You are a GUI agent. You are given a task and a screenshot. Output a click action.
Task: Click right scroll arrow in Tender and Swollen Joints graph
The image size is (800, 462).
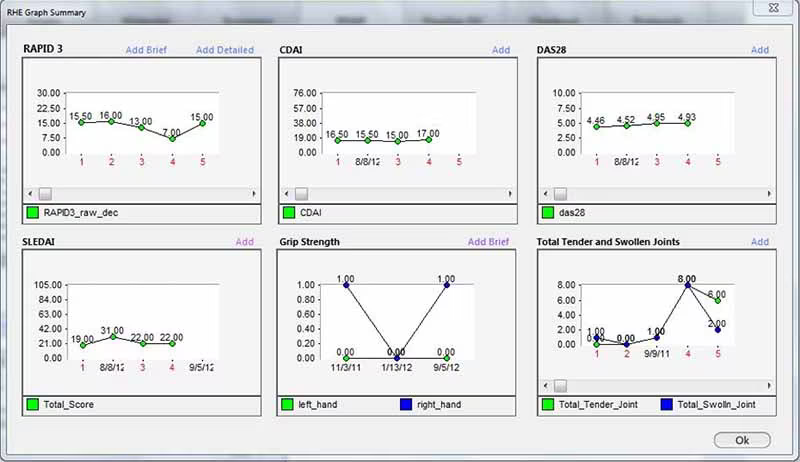tap(769, 386)
